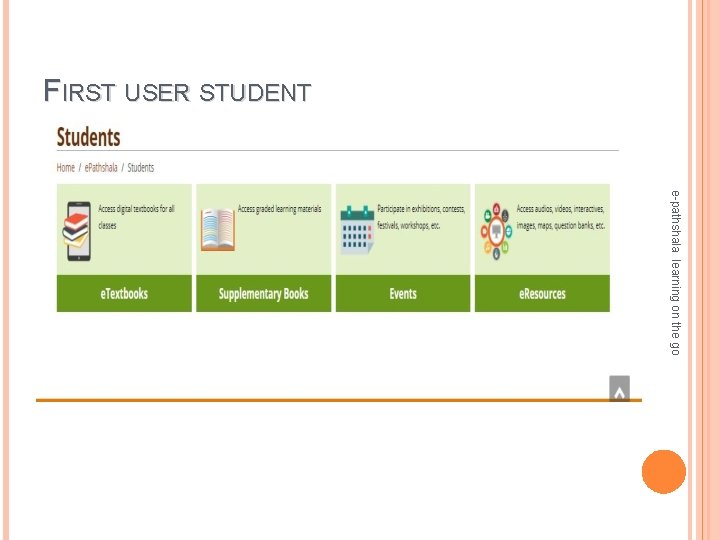
Task: Click 'Access audios, videos, interactives' description
Action: (x=561, y=217)
